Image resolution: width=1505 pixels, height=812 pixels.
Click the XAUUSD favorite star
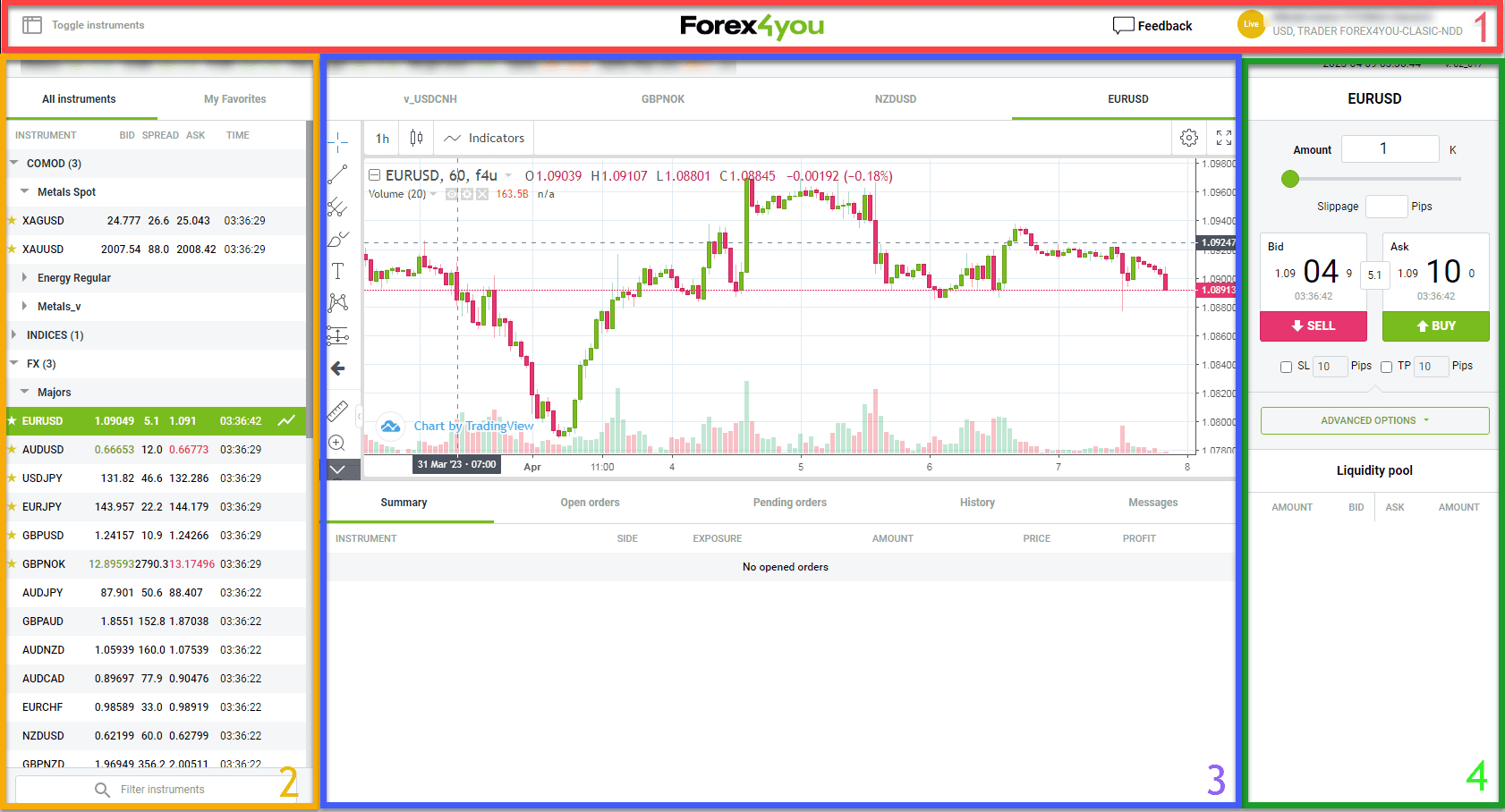[12, 249]
